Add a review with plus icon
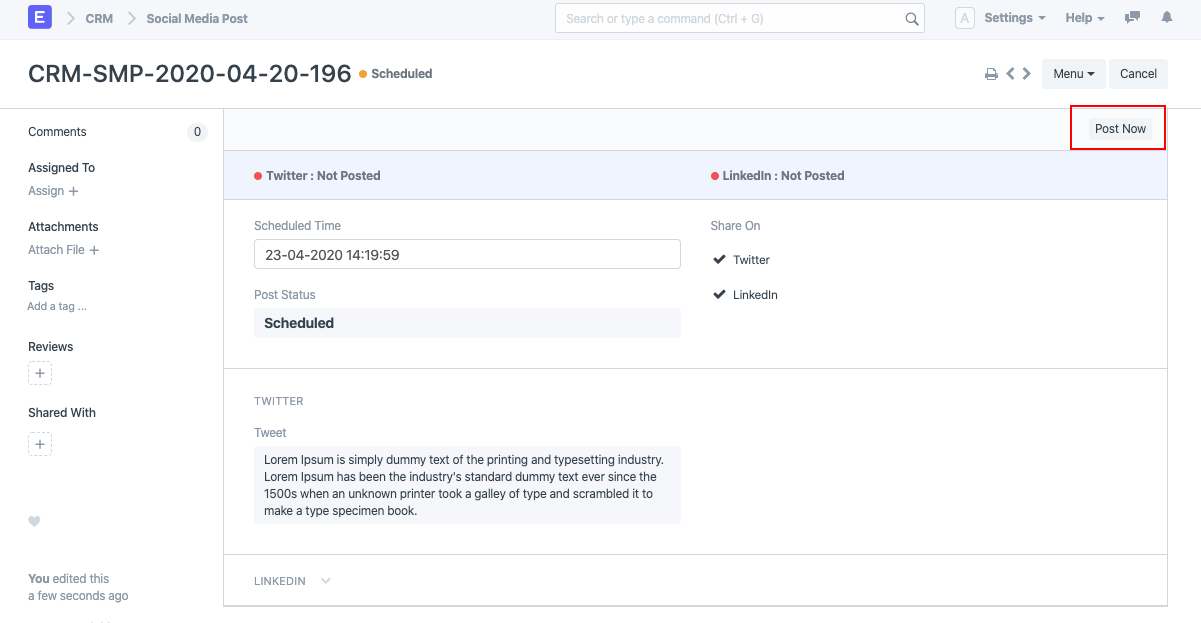 coord(40,374)
